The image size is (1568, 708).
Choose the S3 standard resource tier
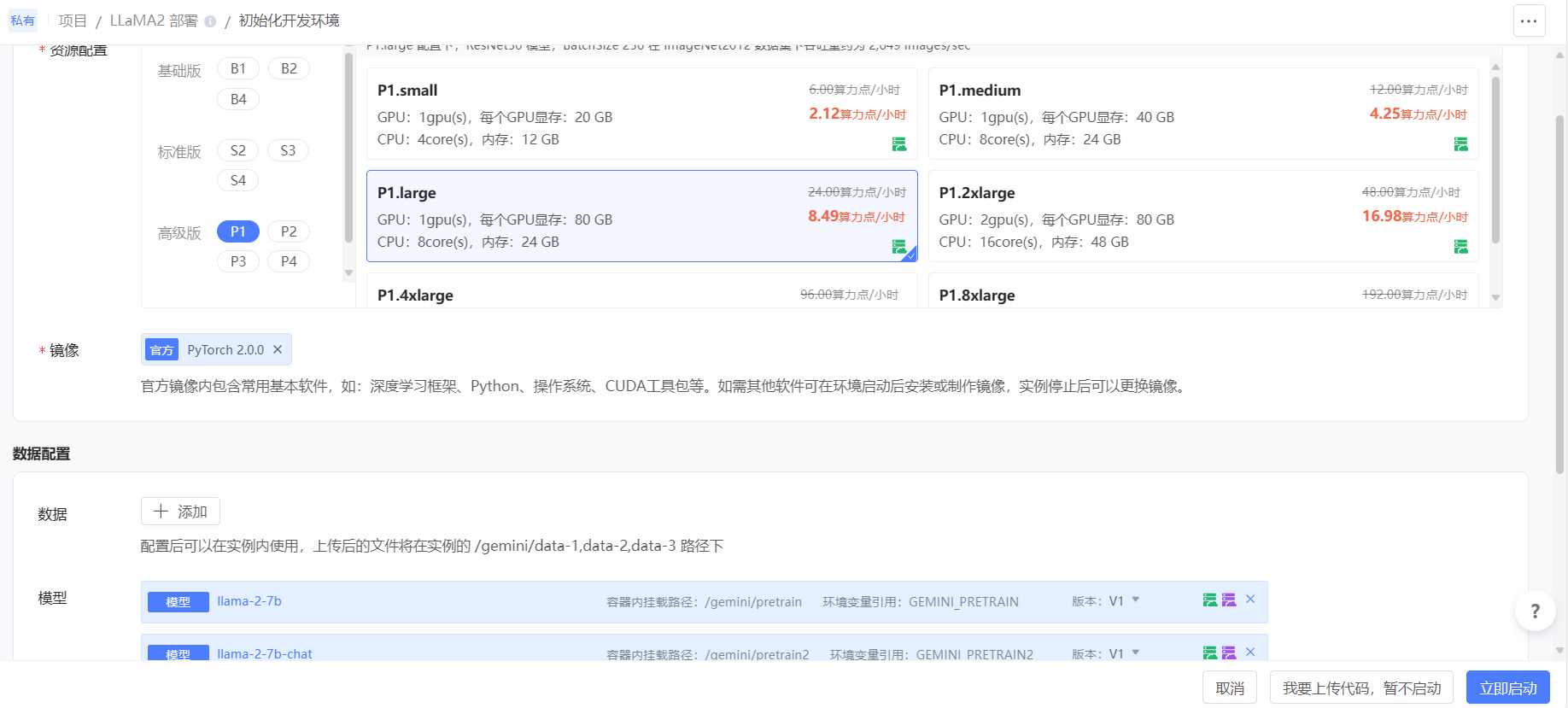(288, 150)
